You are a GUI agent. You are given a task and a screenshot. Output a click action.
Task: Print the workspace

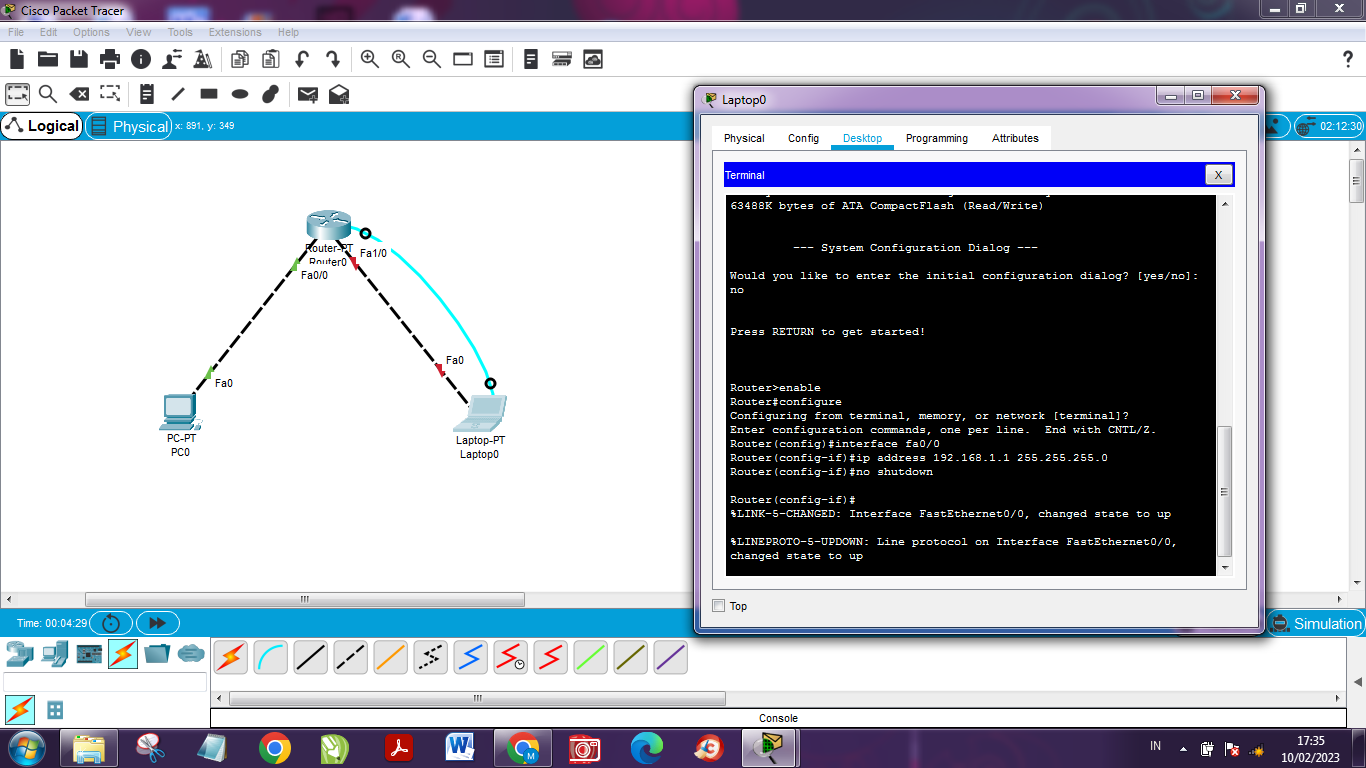[x=110, y=59]
